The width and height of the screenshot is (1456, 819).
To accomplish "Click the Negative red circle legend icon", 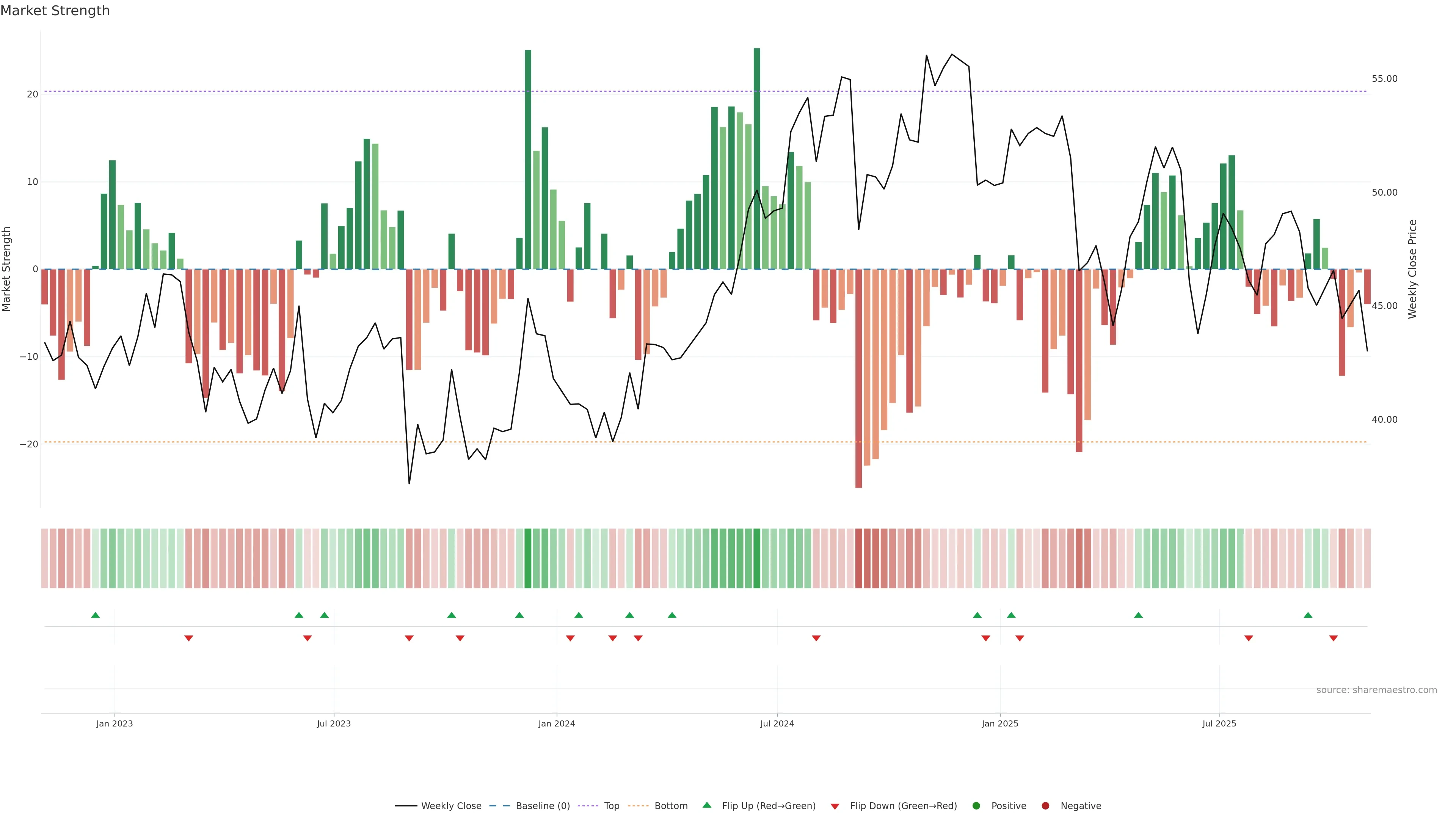I will (x=1045, y=805).
